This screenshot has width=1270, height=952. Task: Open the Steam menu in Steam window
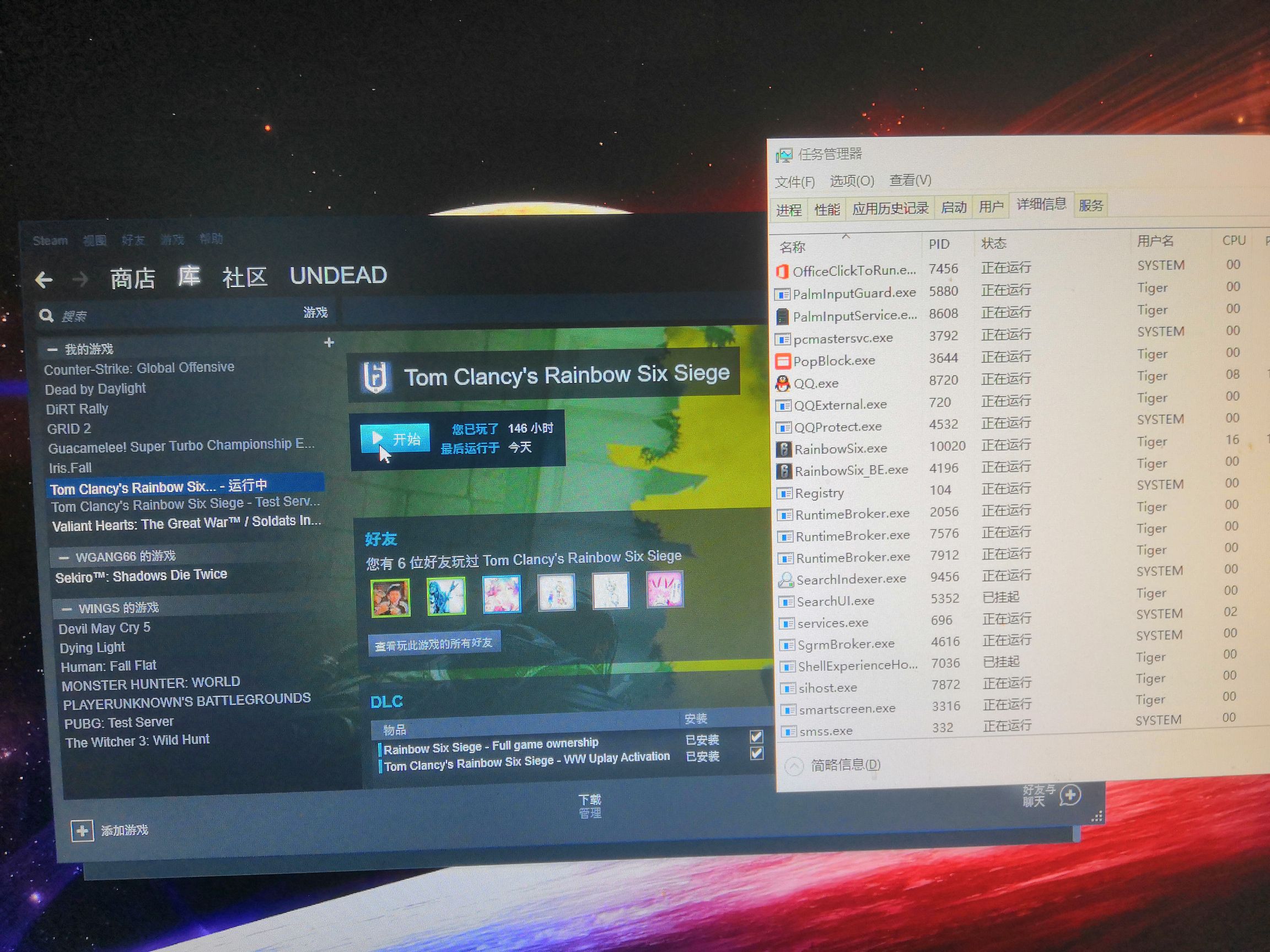point(51,240)
